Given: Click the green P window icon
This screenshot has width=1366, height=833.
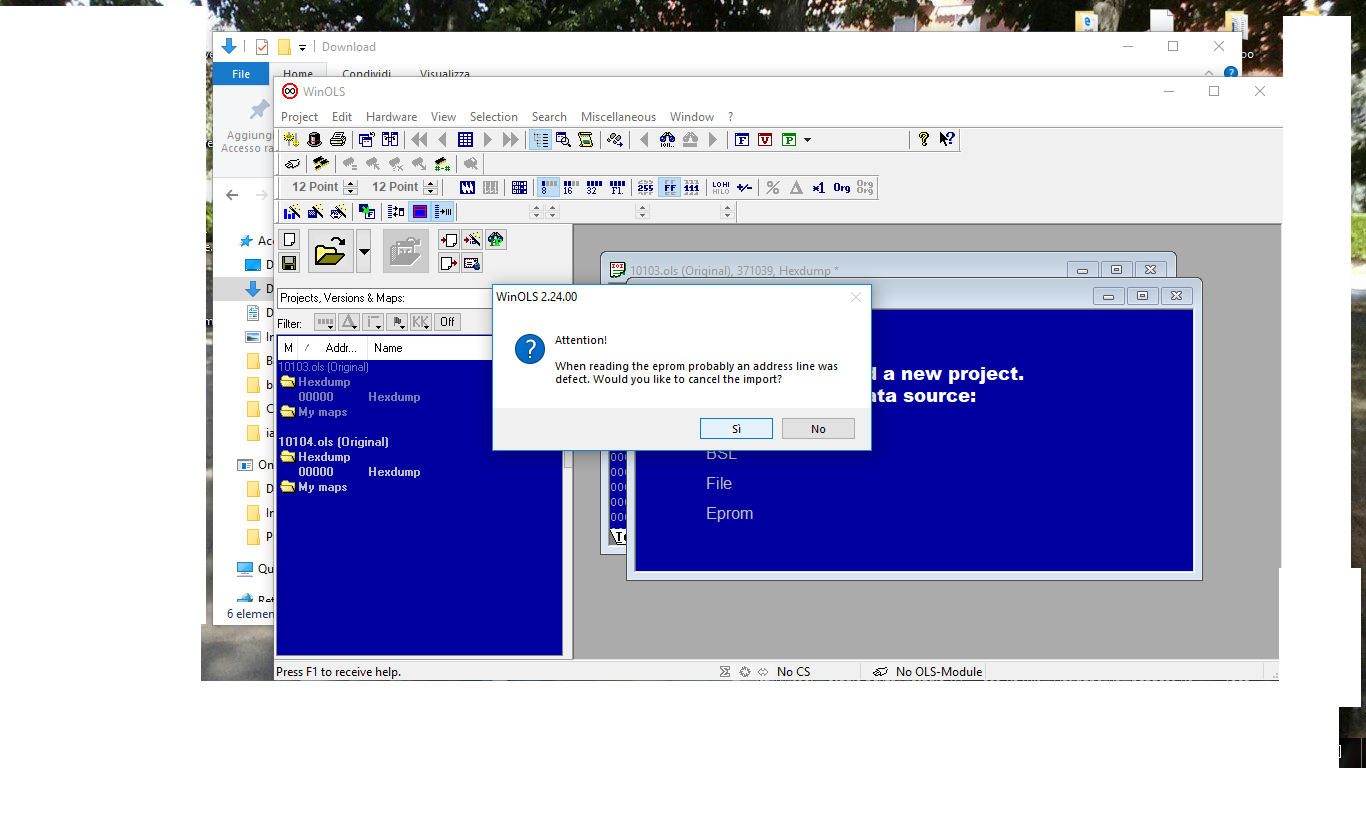Looking at the screenshot, I should click(x=789, y=139).
